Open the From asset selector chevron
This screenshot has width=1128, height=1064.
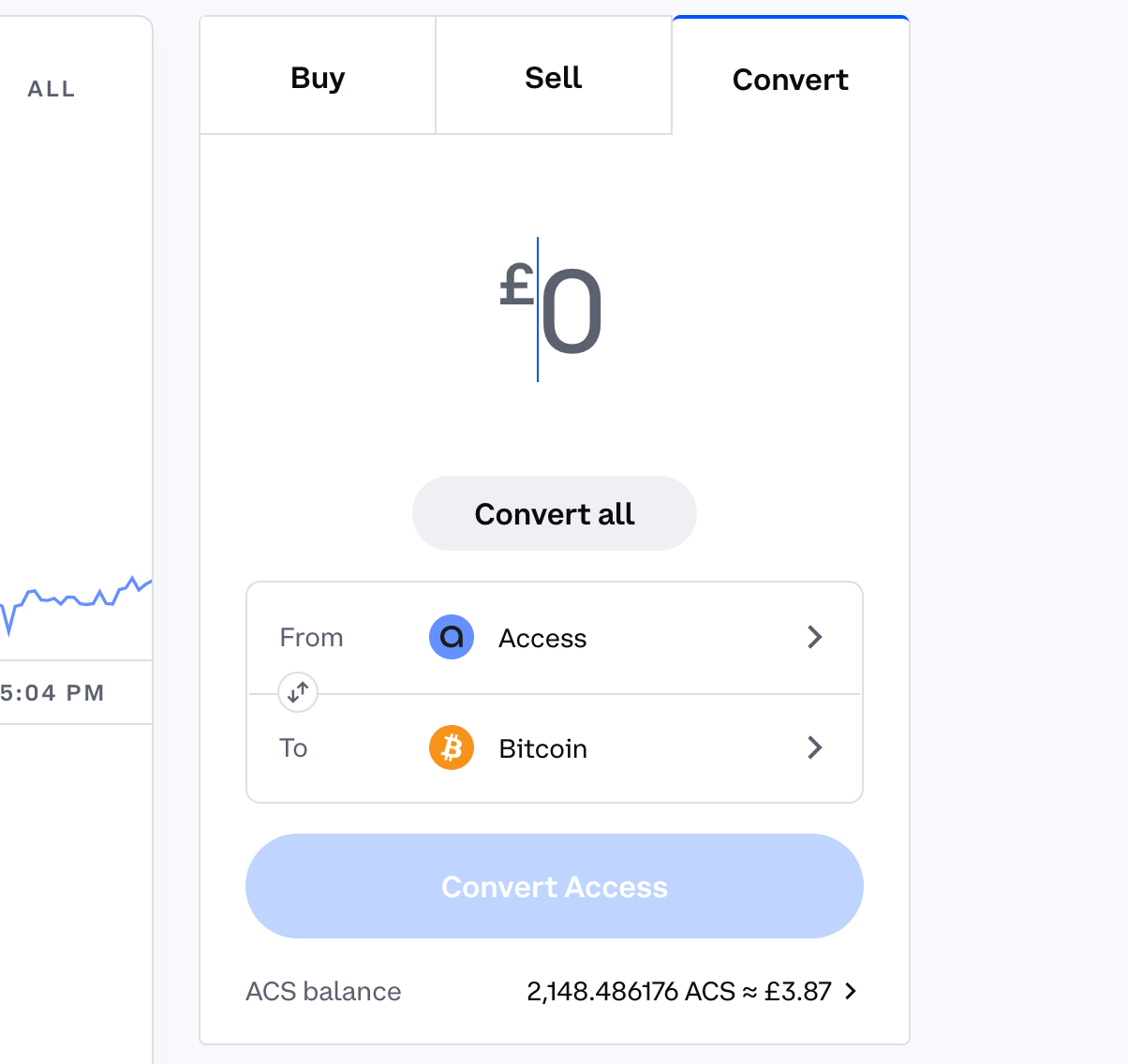(x=815, y=637)
